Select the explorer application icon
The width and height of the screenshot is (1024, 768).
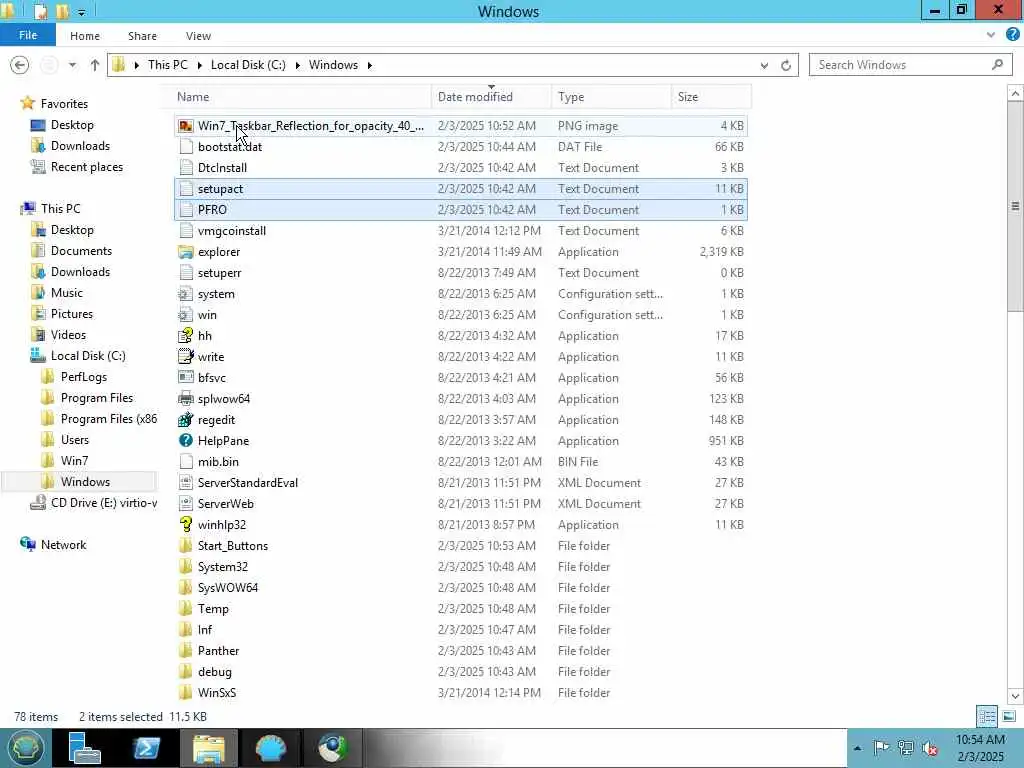(x=185, y=251)
